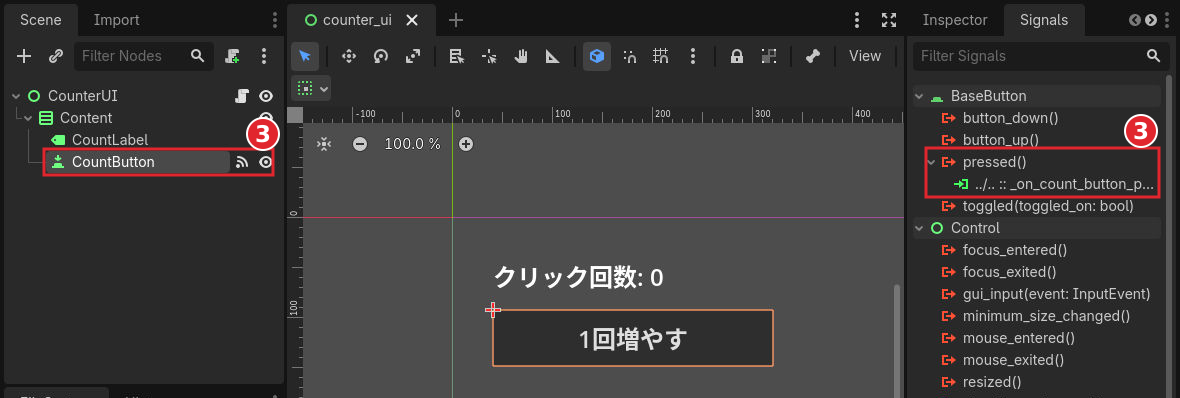Open the skeleton options bone icon
1180x398 pixels.
tap(812, 56)
